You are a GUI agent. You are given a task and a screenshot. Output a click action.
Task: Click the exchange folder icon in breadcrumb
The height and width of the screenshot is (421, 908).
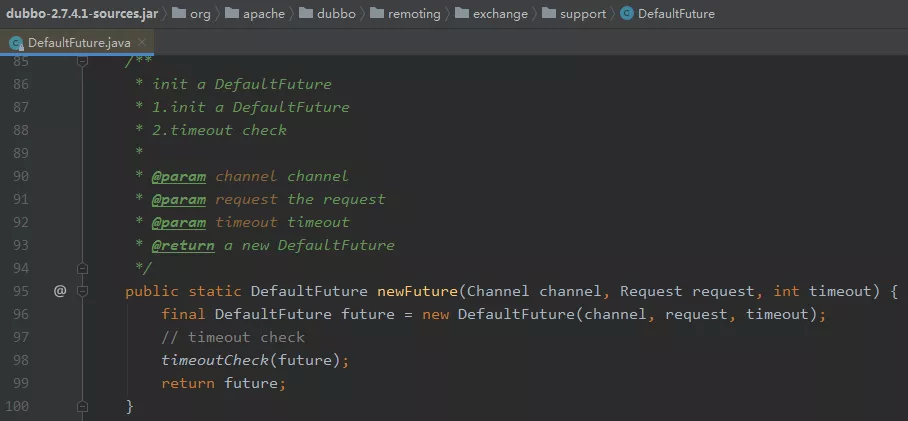(x=462, y=13)
